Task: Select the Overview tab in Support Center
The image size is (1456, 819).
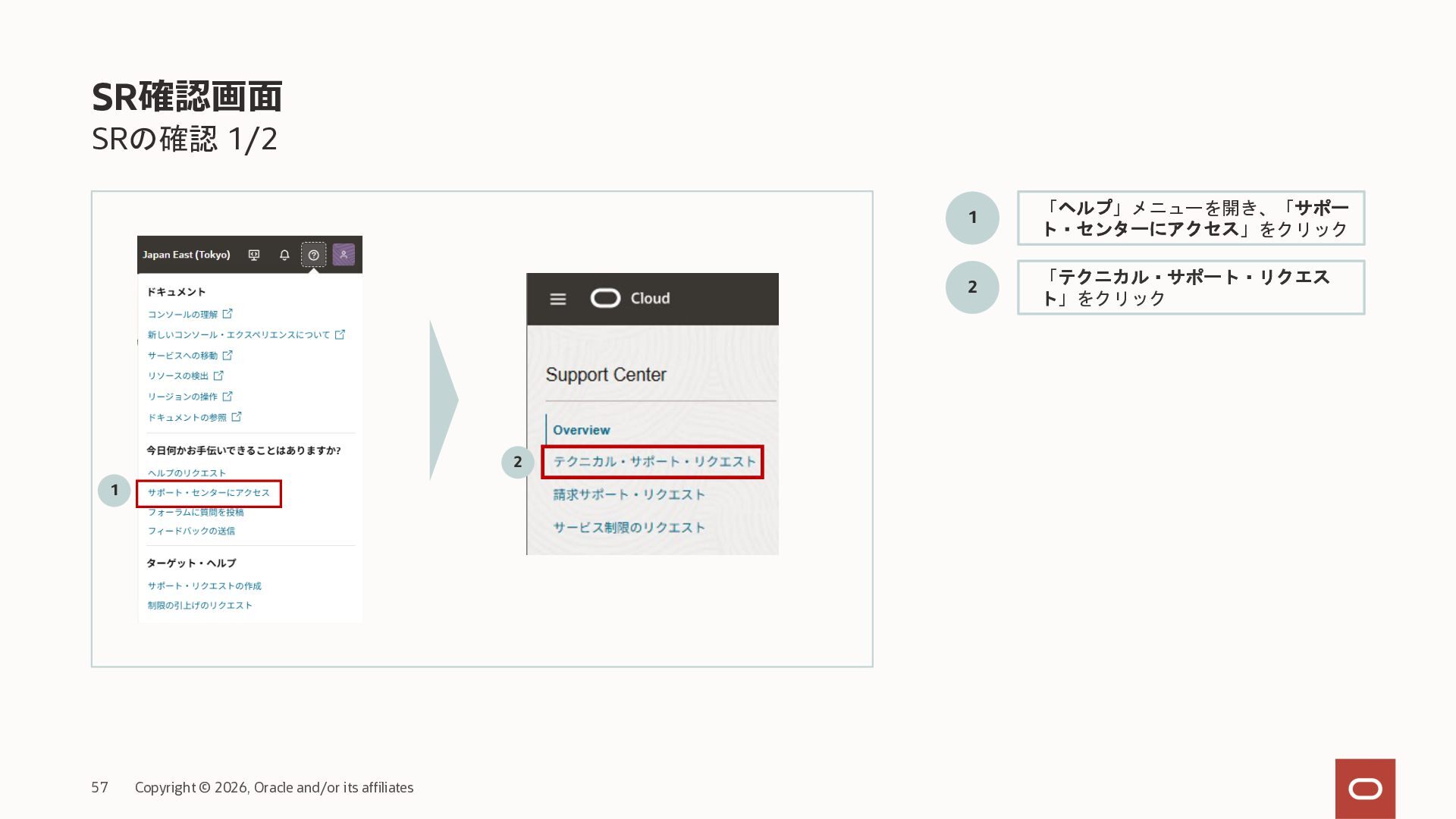Action: click(x=581, y=430)
